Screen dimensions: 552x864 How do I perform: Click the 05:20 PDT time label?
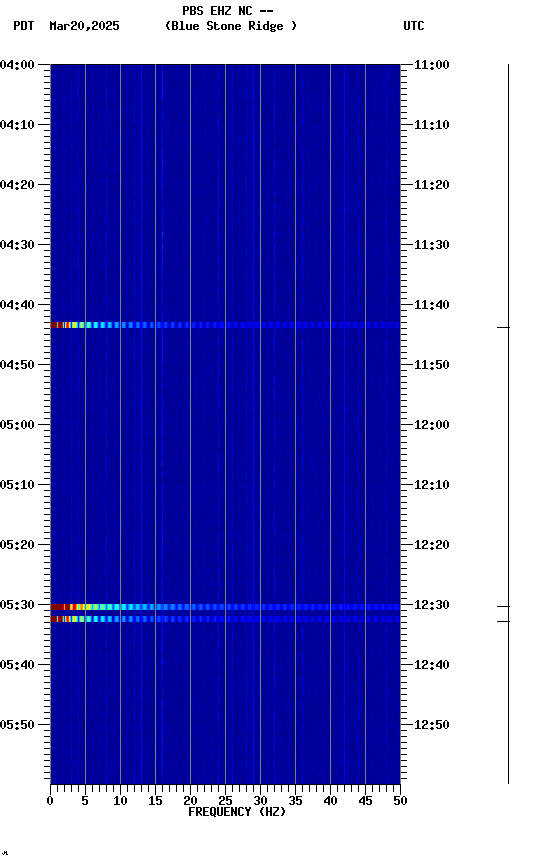click(x=17, y=545)
